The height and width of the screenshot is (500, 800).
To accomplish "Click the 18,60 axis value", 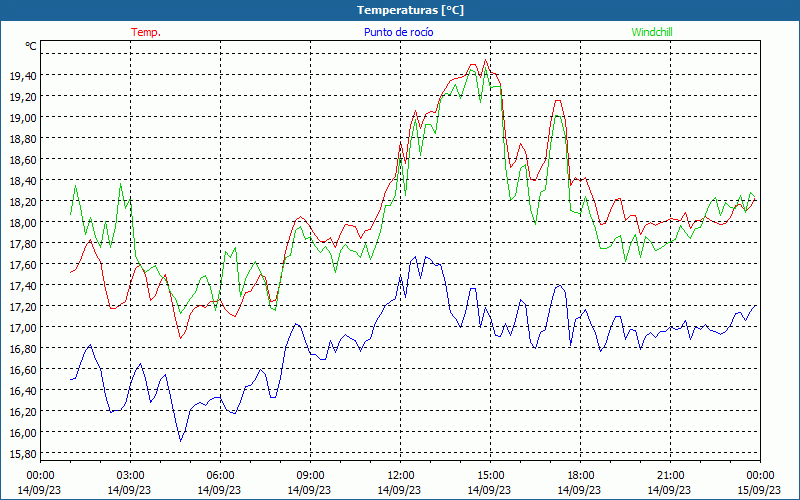I will [x=23, y=160].
